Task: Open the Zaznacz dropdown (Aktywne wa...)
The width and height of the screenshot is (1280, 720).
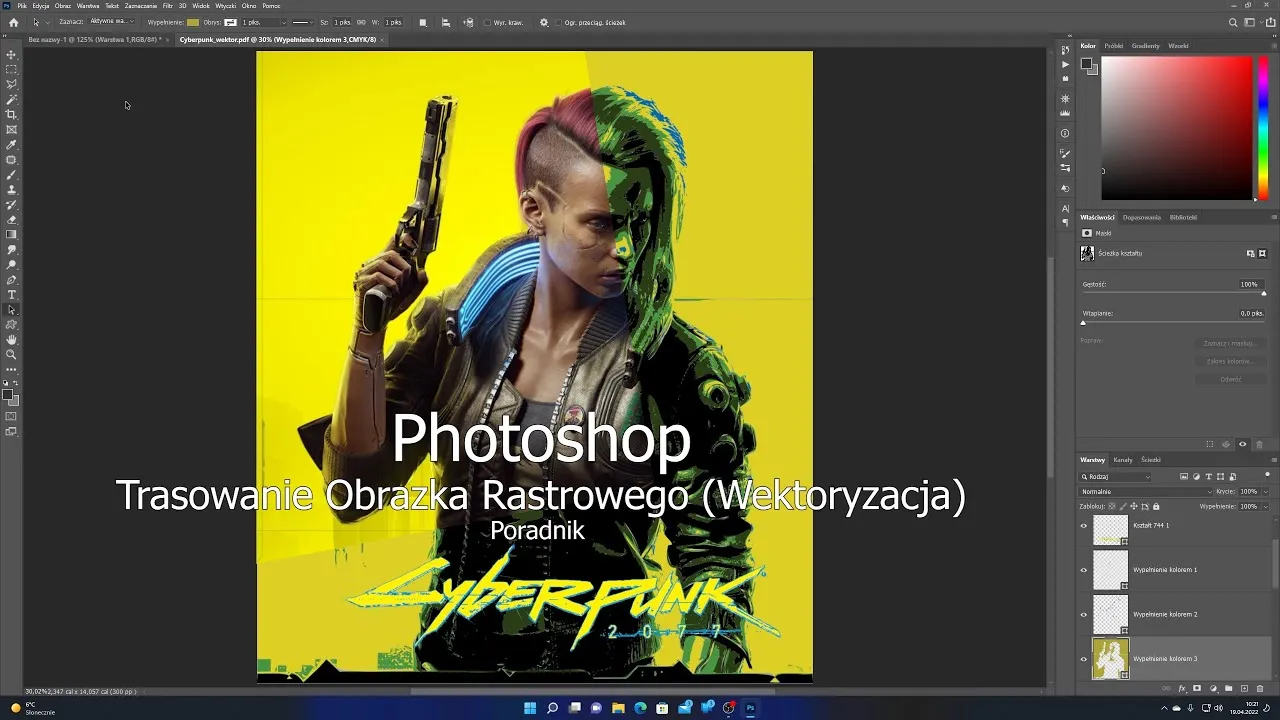Action: (111, 21)
